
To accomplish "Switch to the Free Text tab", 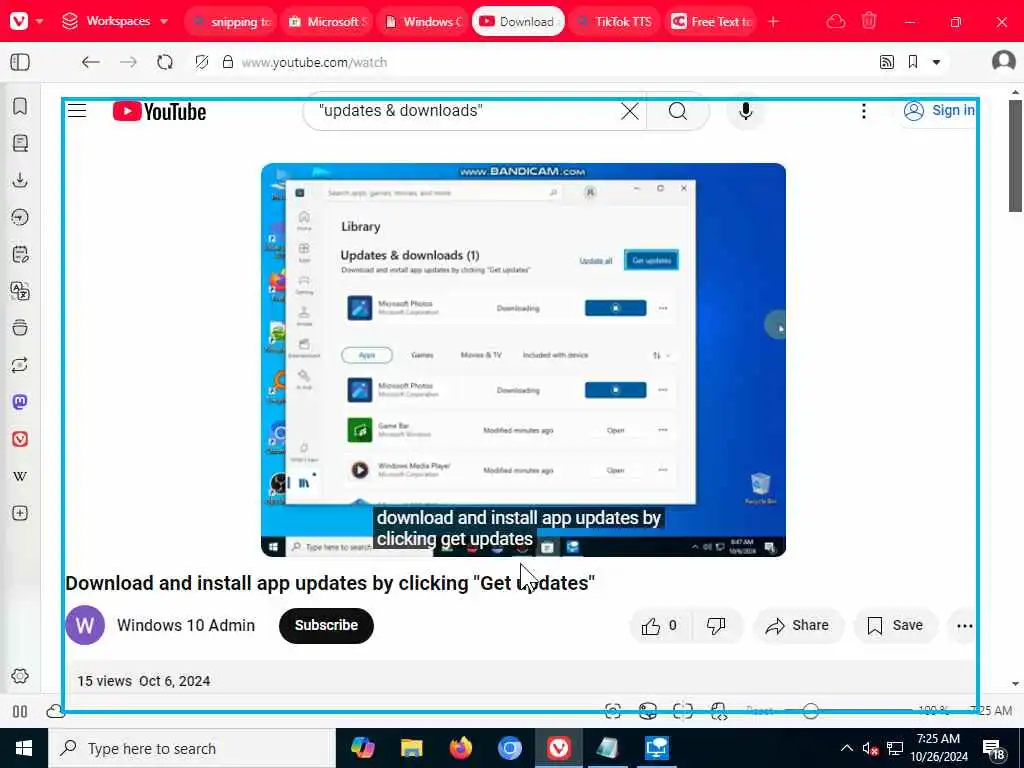I will click(710, 22).
